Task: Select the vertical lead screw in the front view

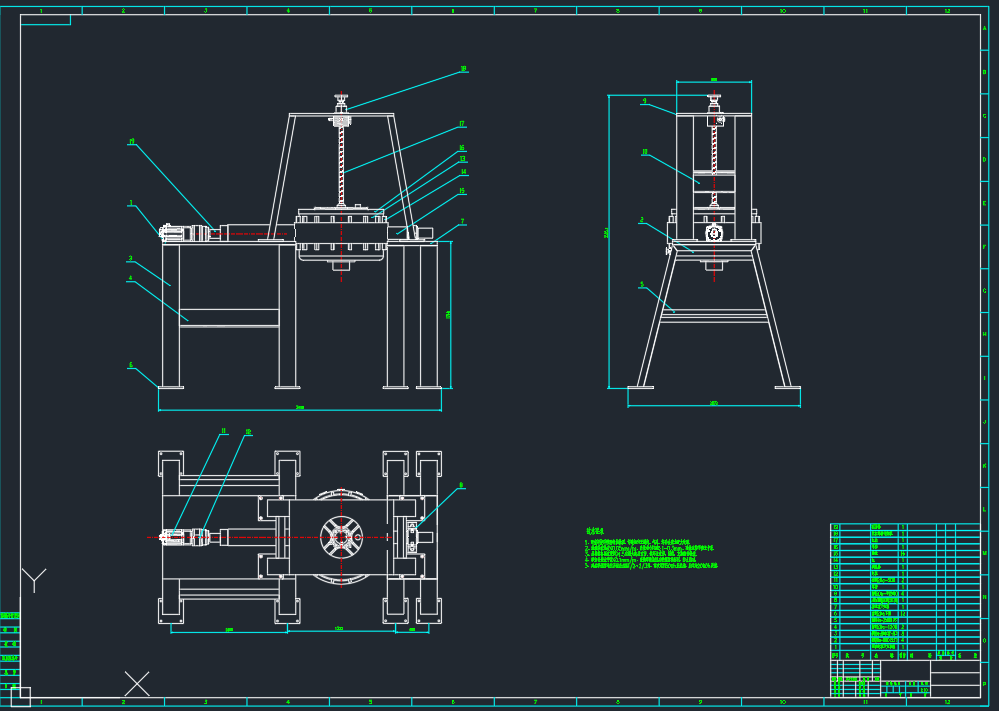Action: tap(341, 166)
